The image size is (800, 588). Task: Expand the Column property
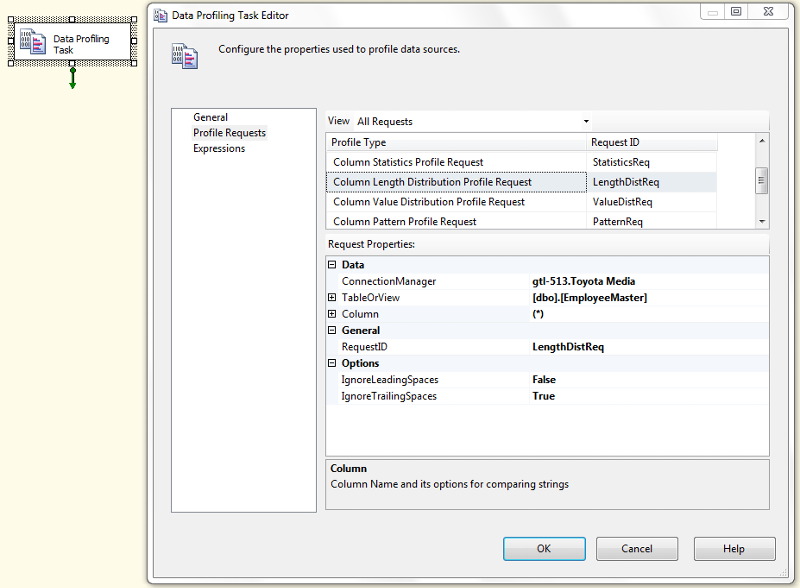332,314
